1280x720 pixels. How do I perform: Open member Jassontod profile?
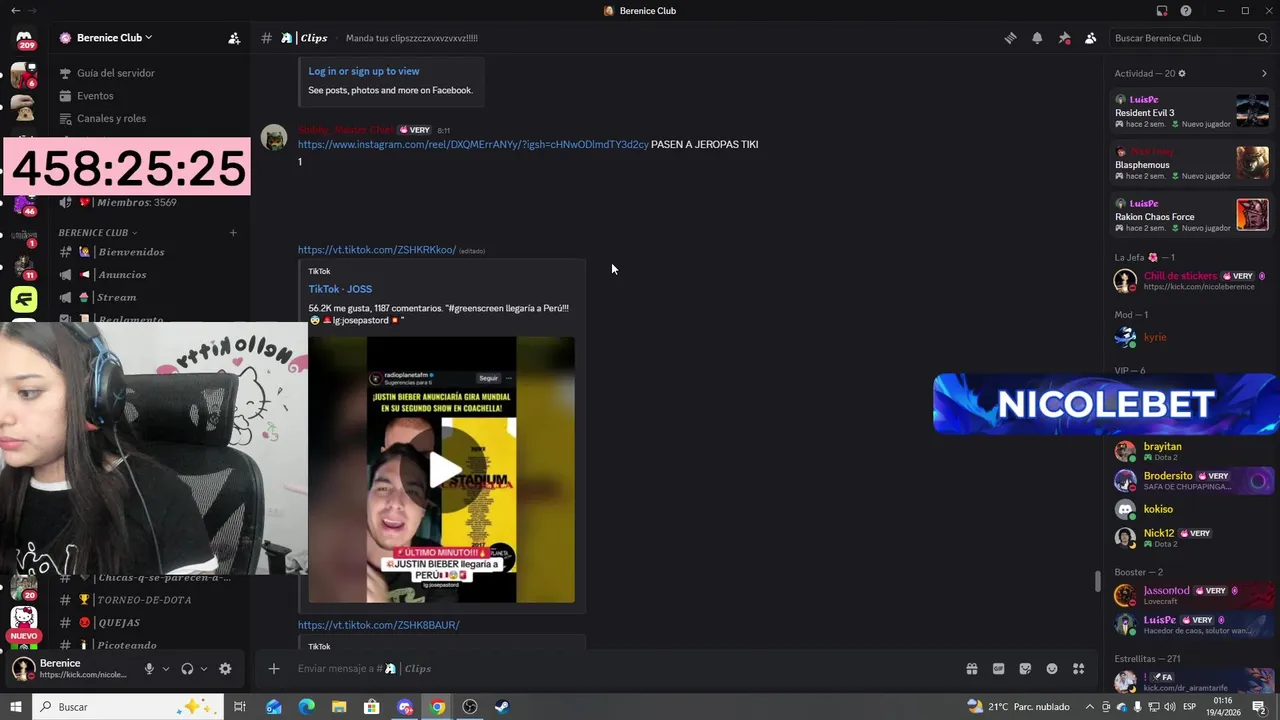coord(1192,595)
